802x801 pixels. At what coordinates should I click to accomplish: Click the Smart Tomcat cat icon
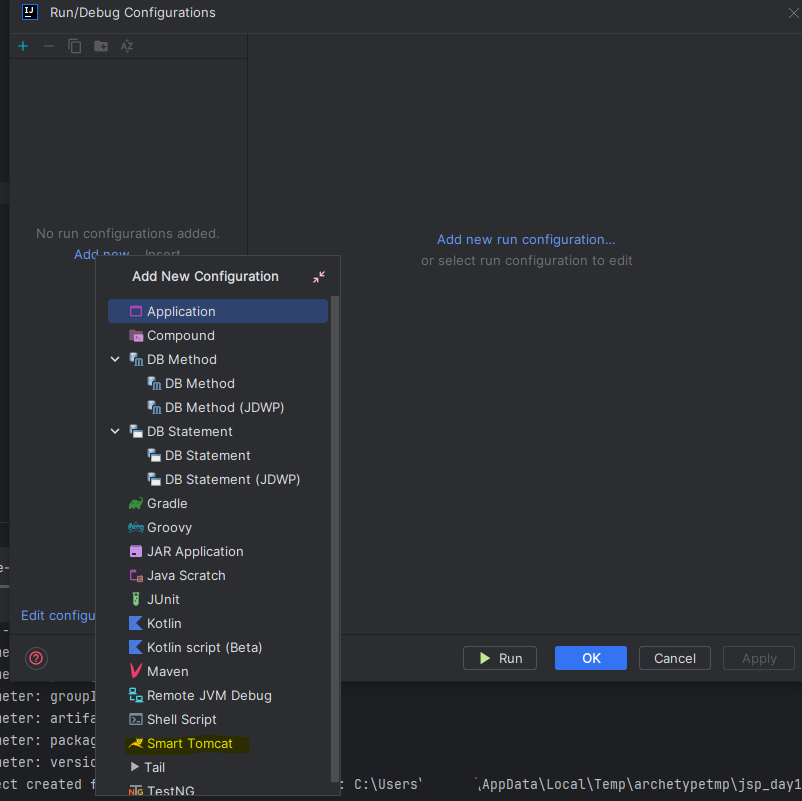point(136,743)
